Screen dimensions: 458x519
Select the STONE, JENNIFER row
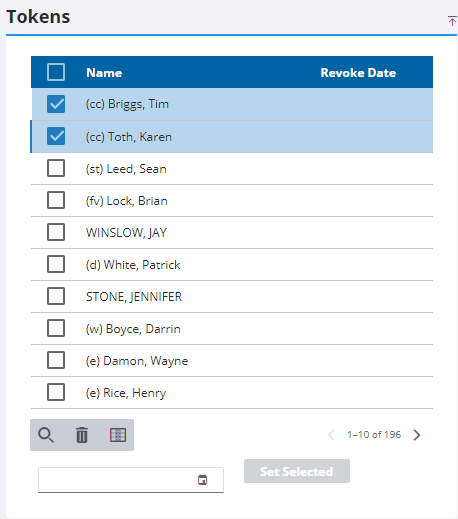pos(232,297)
